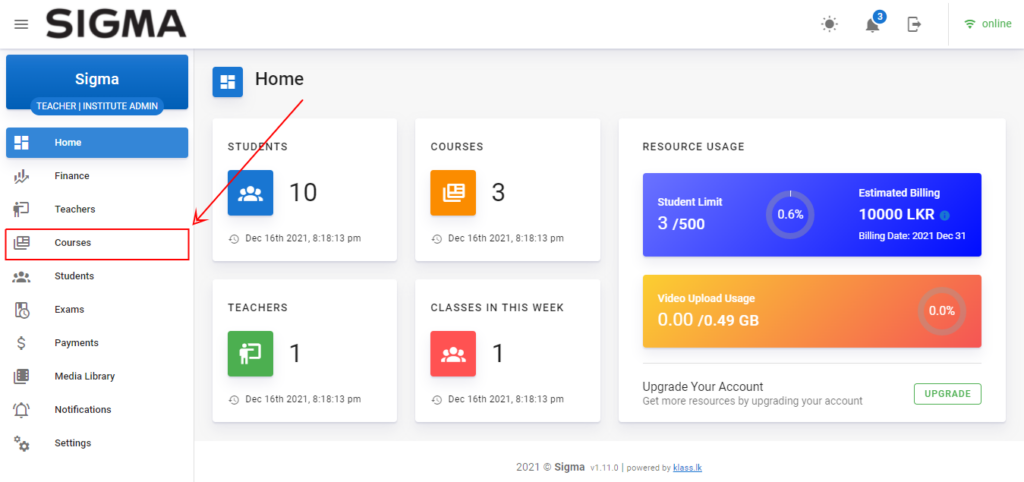Click the orange Courses card icon

453,193
